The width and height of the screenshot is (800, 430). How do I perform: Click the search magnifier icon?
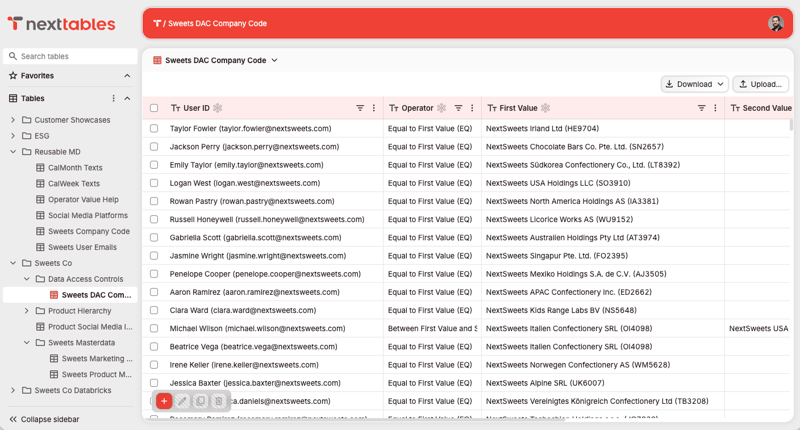click(13, 56)
